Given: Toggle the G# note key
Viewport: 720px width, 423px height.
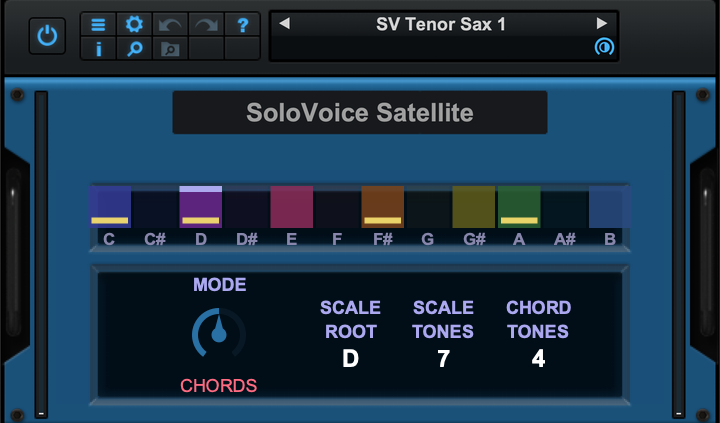Looking at the screenshot, I should 473,207.
